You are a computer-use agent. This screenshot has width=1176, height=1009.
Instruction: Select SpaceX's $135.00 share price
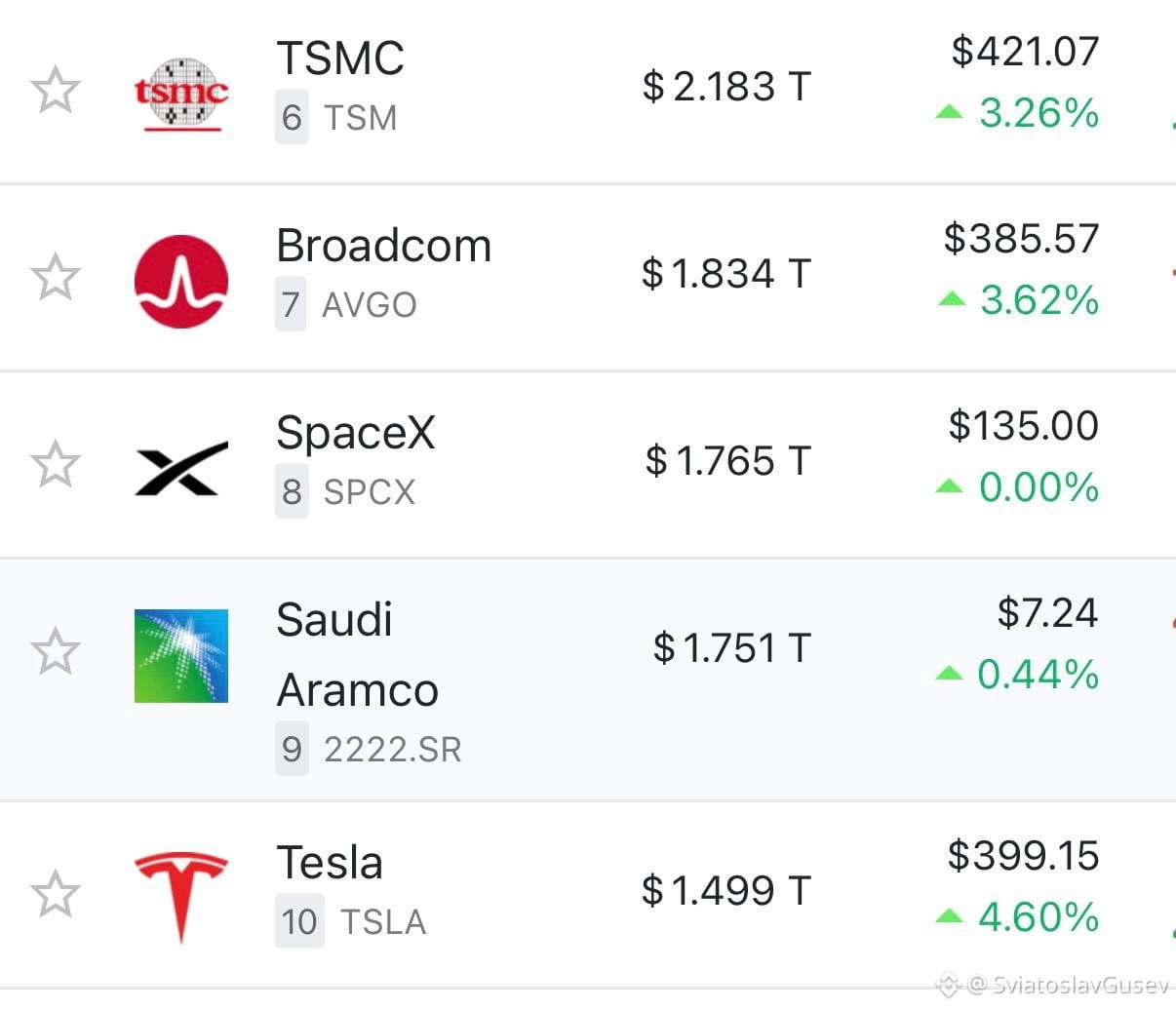tap(1024, 426)
